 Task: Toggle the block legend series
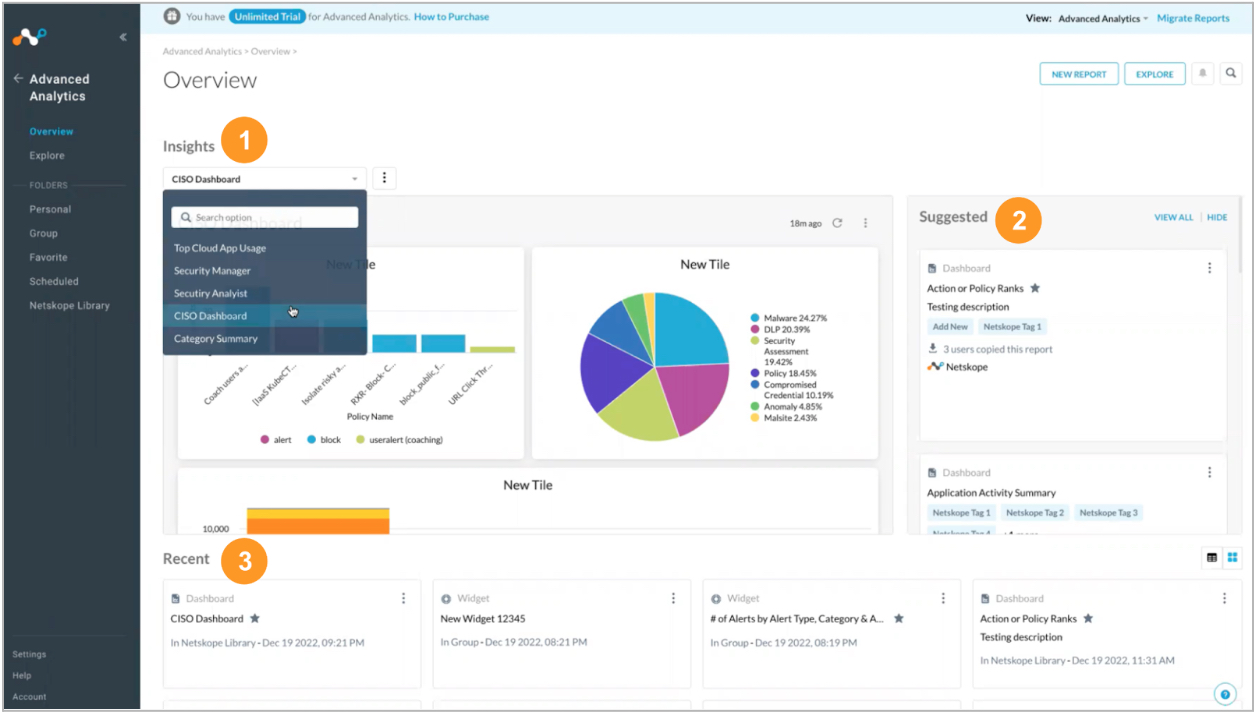point(323,439)
